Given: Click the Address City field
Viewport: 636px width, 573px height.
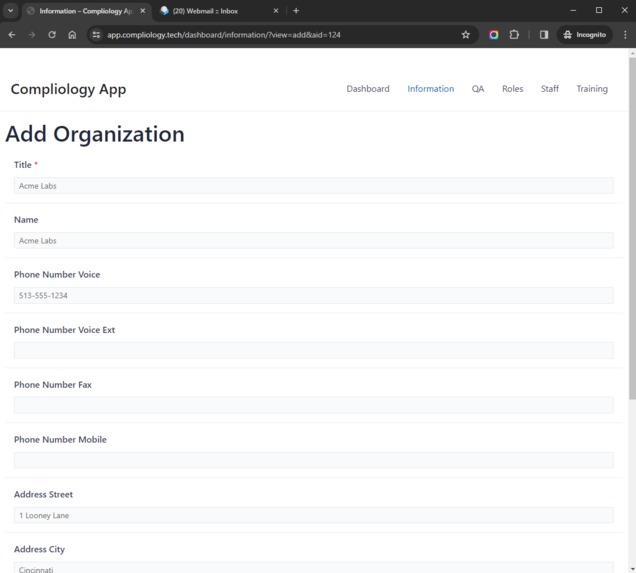Looking at the screenshot, I should coord(314,567).
